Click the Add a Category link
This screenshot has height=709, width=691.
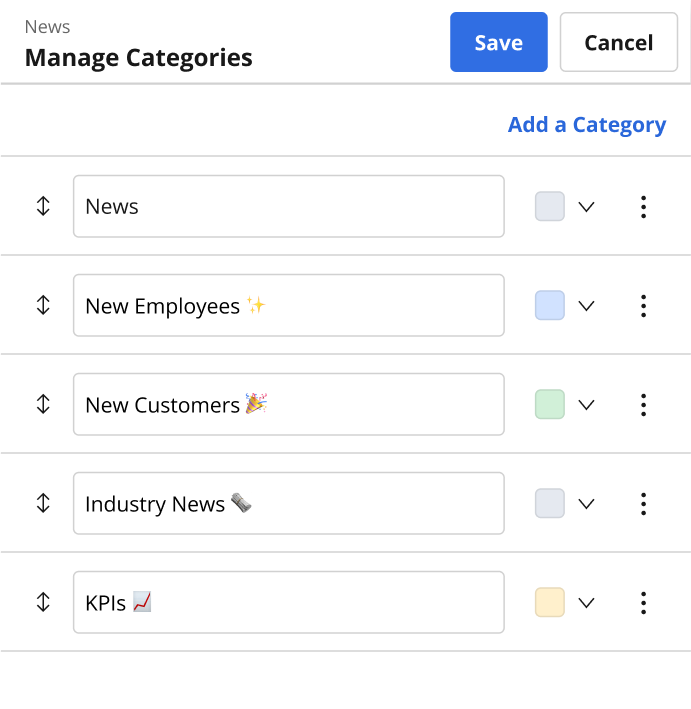[587, 125]
